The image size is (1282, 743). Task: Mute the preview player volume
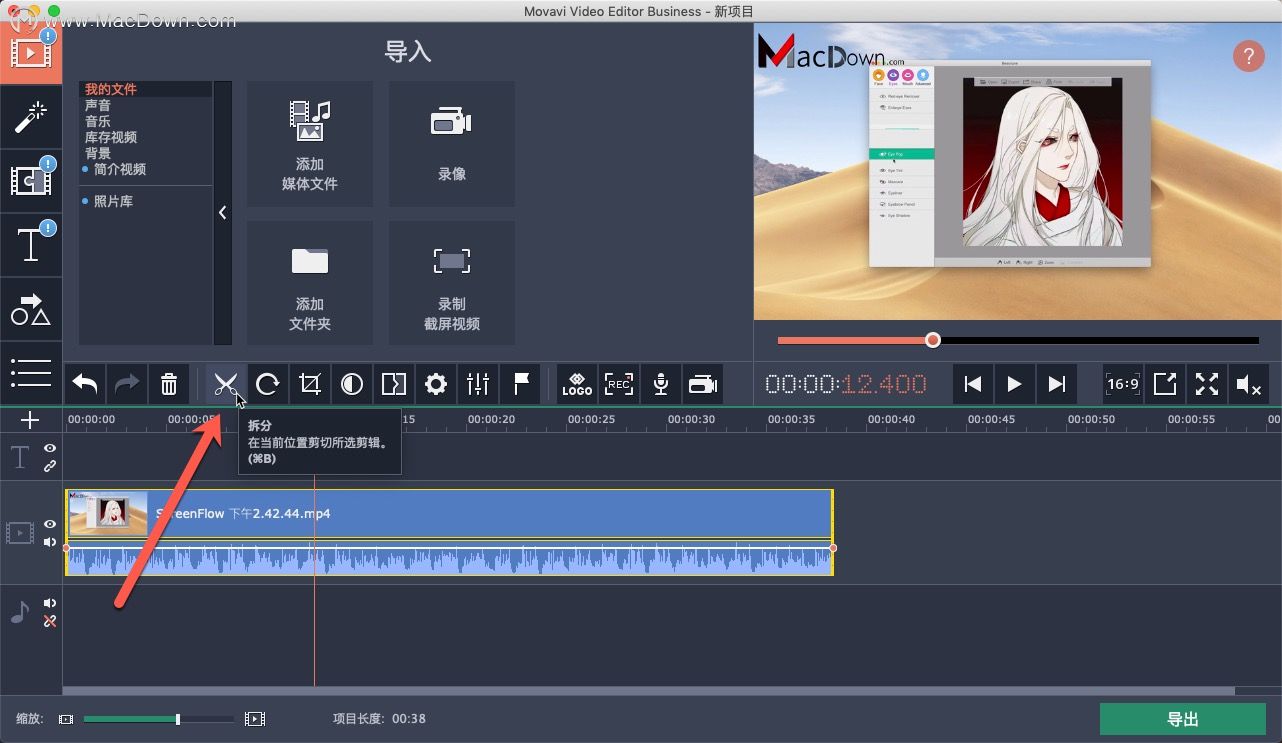(x=1249, y=384)
